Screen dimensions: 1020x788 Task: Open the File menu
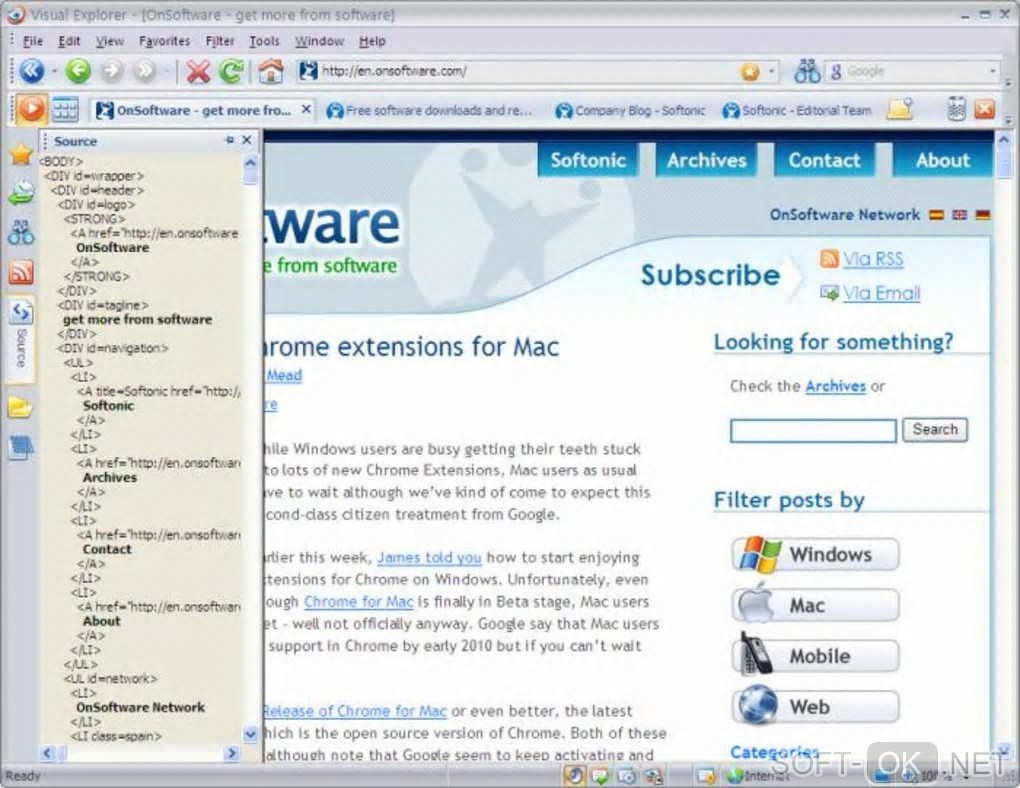(x=33, y=41)
